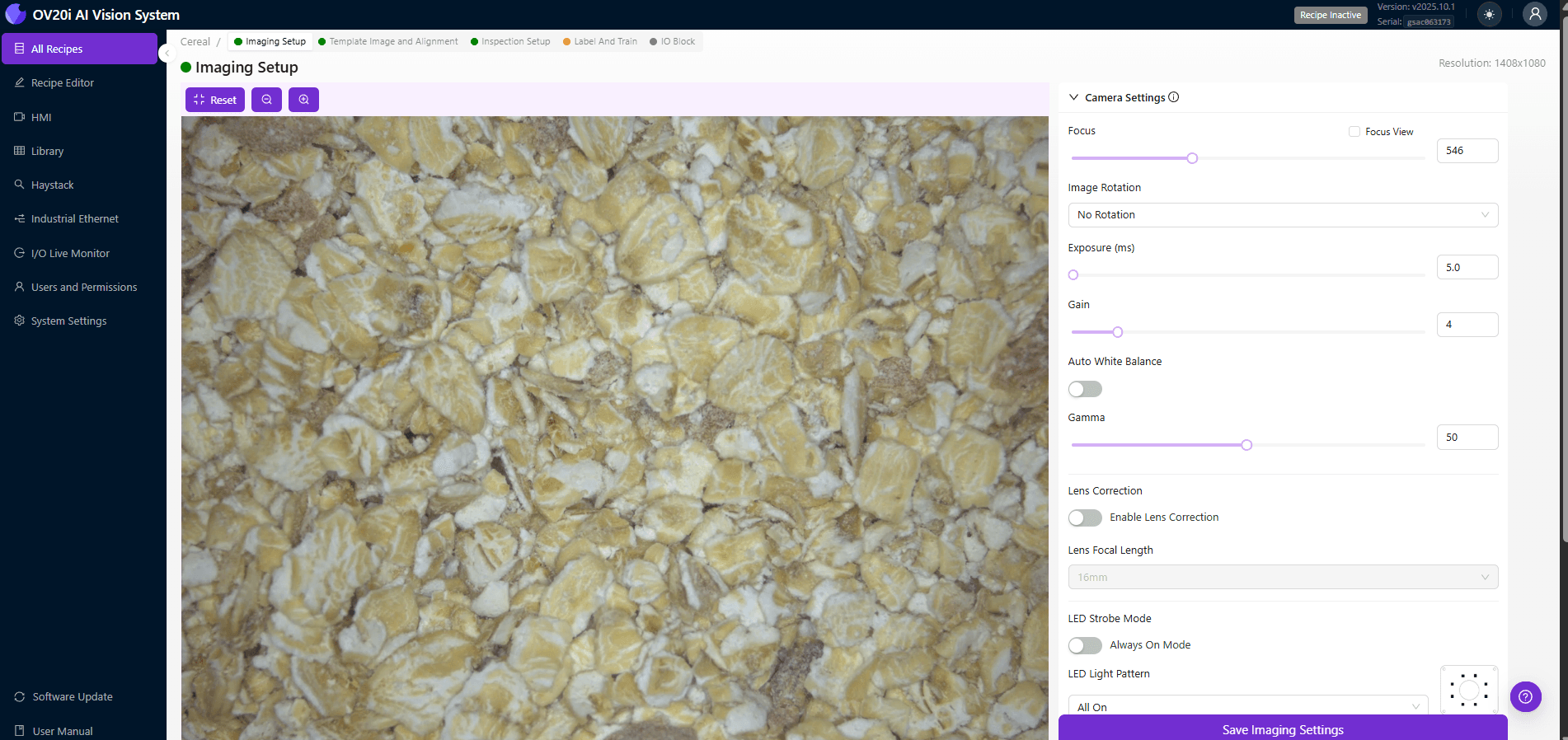The height and width of the screenshot is (740, 1568).
Task: Go to HMI page
Action: 79,117
